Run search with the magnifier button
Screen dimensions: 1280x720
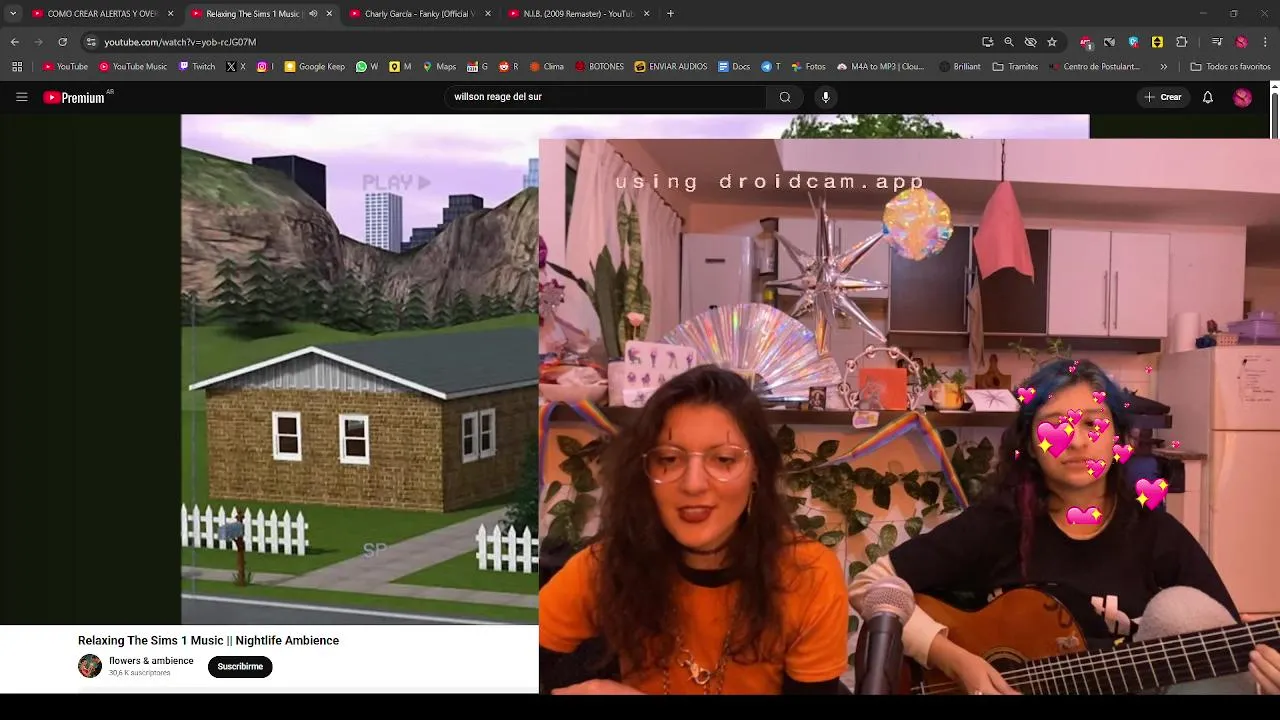tap(785, 97)
